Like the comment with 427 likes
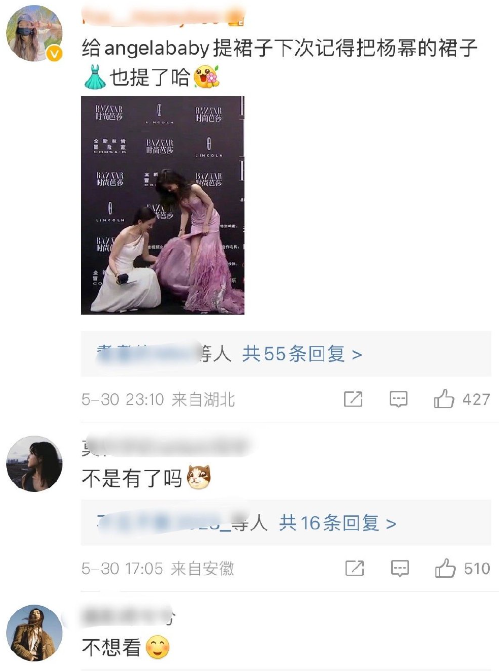 coord(443,399)
